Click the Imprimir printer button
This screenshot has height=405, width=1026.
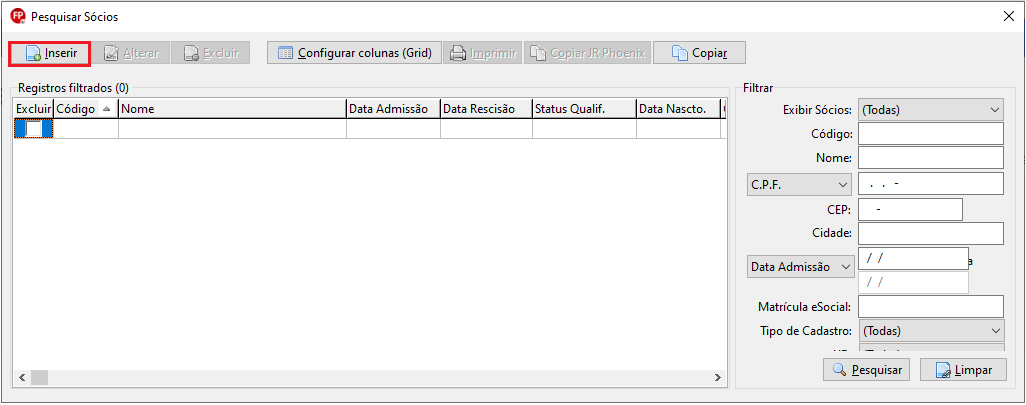(x=483, y=53)
